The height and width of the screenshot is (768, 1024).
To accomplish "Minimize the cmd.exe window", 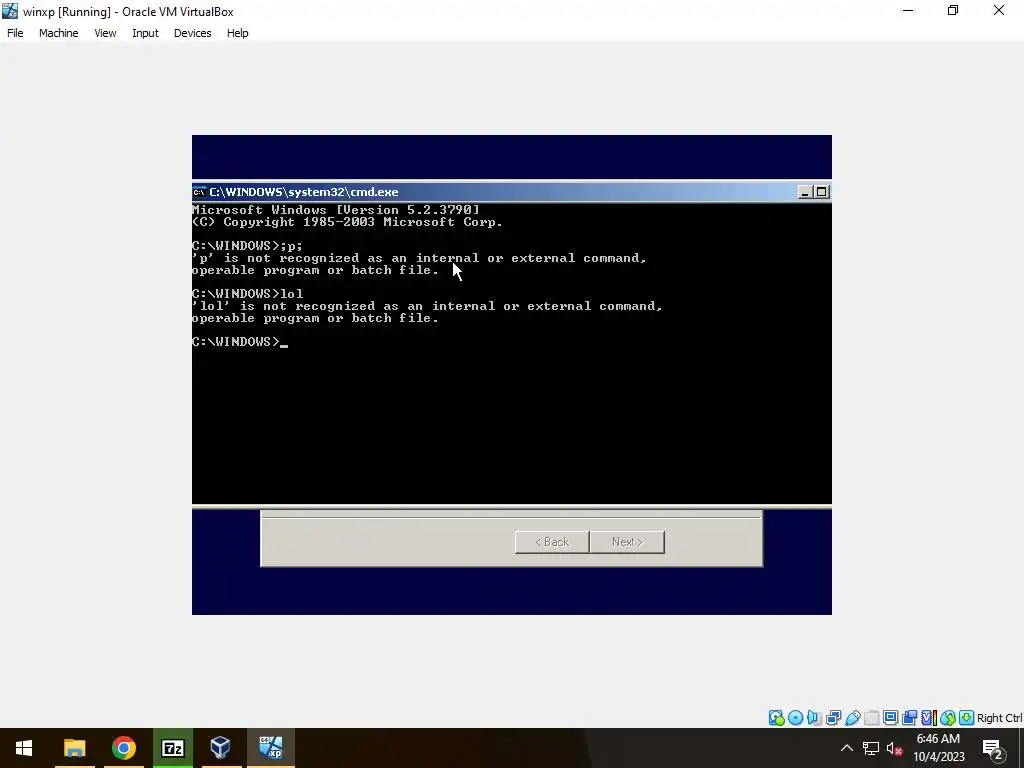I will 805,192.
